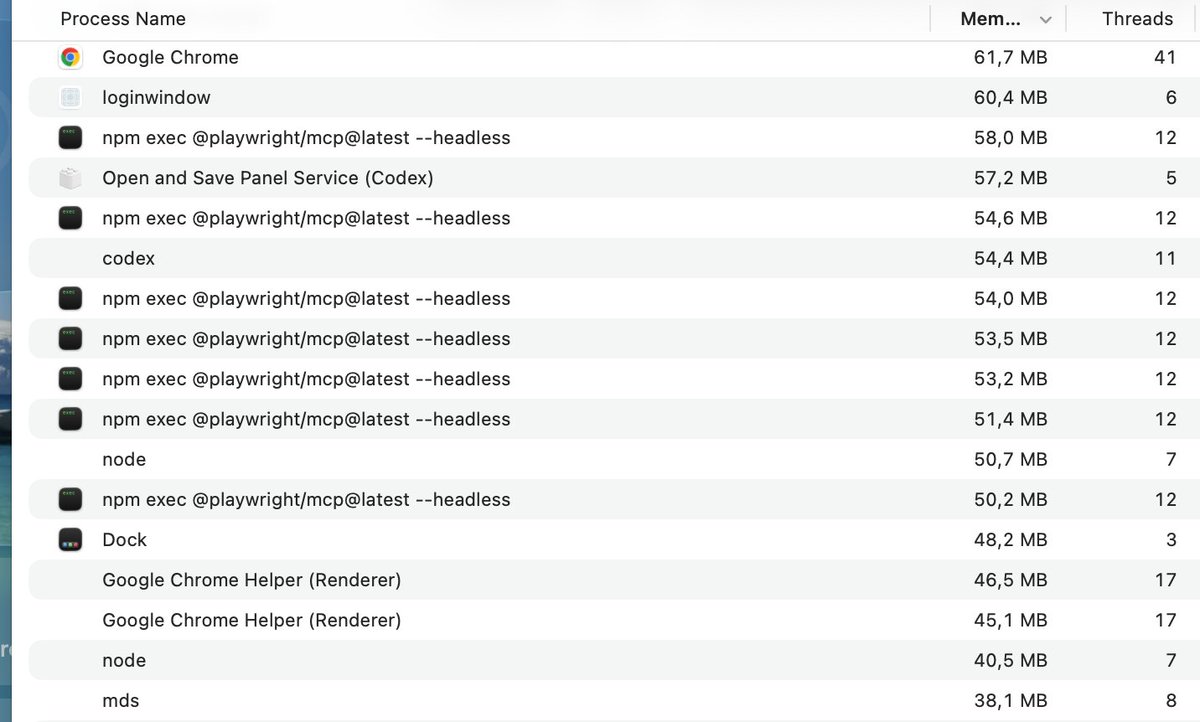Click thread count 6 for loginwindow

pos(1171,97)
